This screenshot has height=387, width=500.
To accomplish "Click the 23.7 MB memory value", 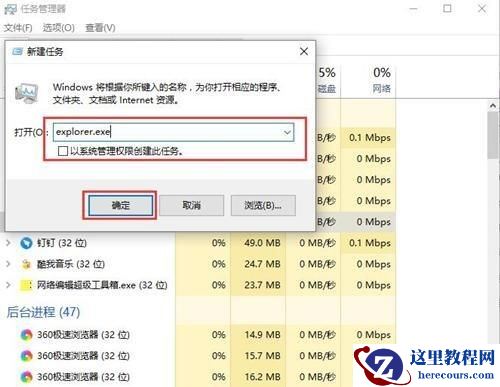I will coord(262,285).
